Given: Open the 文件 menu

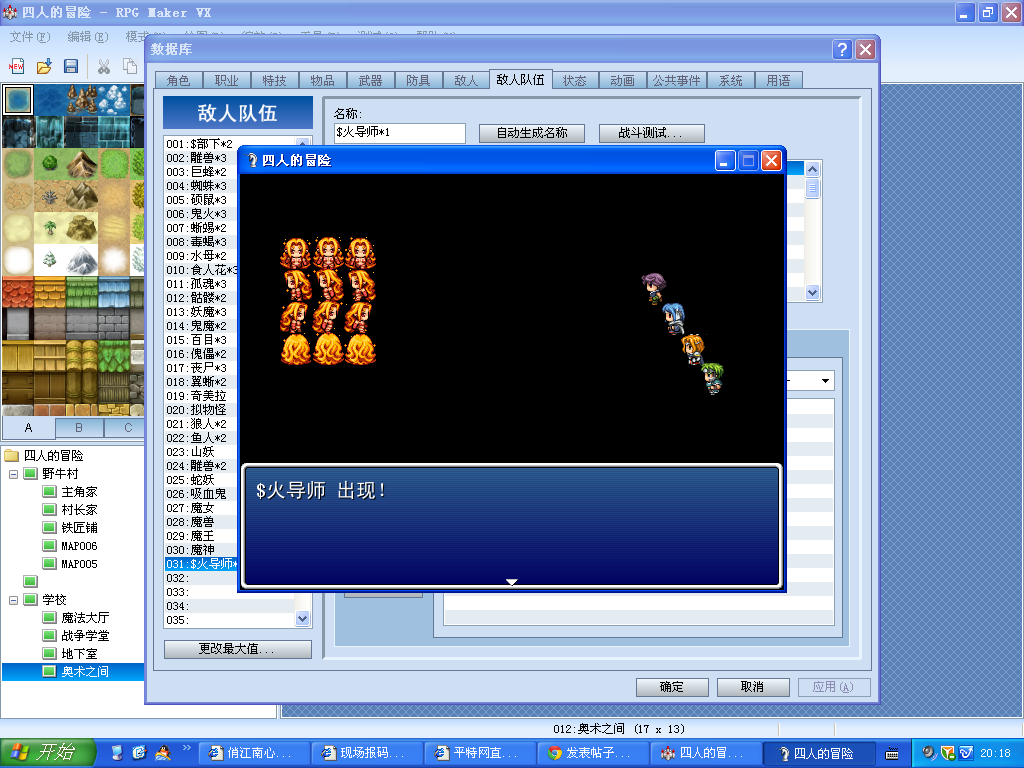Looking at the screenshot, I should [x=30, y=37].
